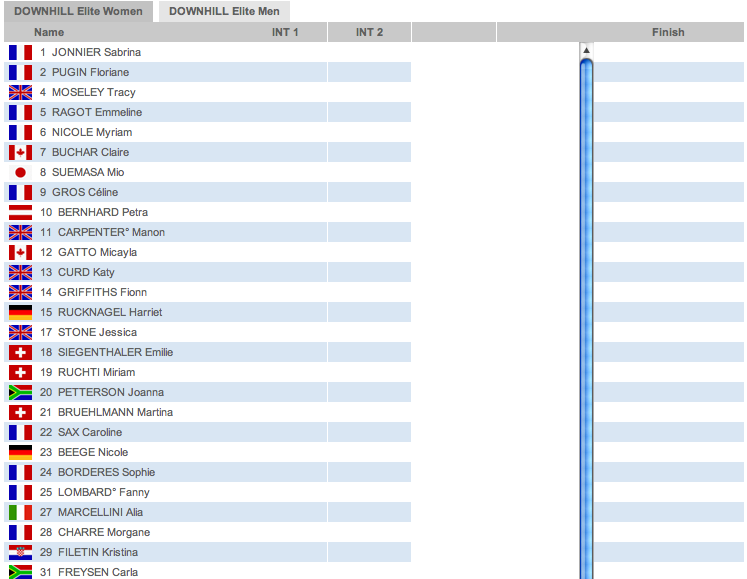Click the South African flag beside PETTERSON Joanna
Image resolution: width=747 pixels, height=579 pixels.
pyautogui.click(x=20, y=392)
